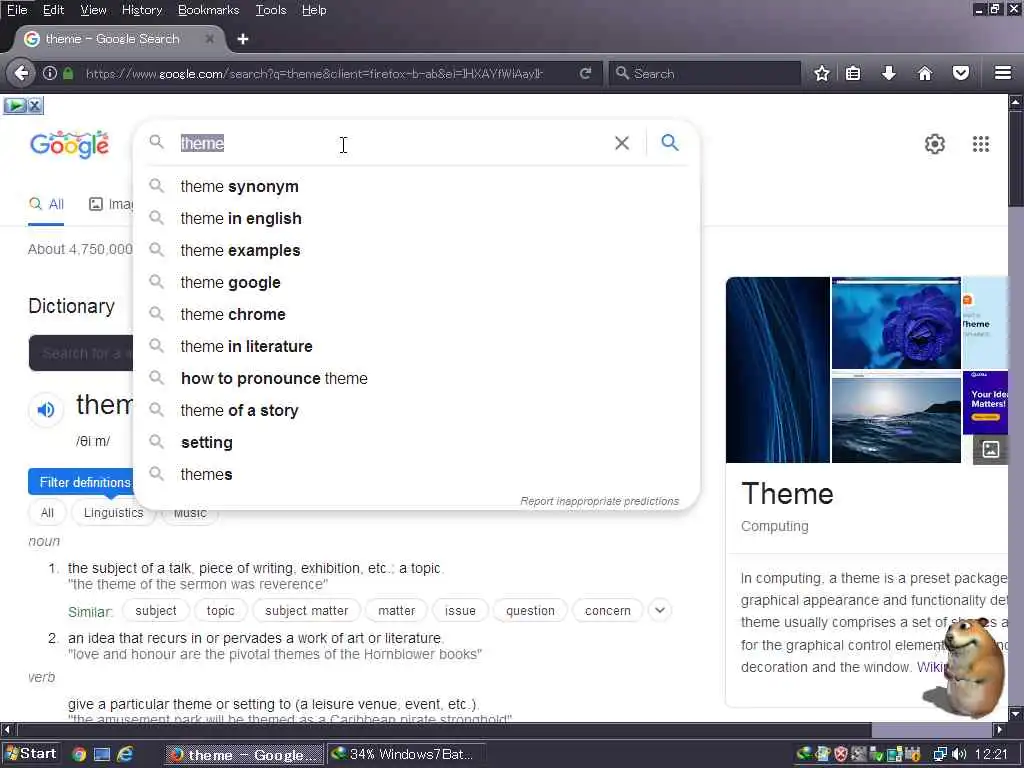
Task: Click the similar word subject chip
Action: tap(155, 611)
